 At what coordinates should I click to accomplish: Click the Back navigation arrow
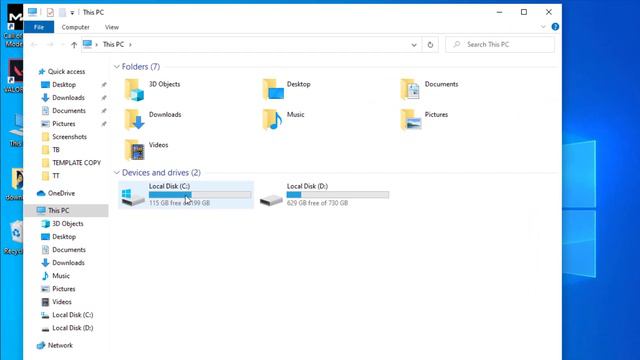(x=34, y=45)
